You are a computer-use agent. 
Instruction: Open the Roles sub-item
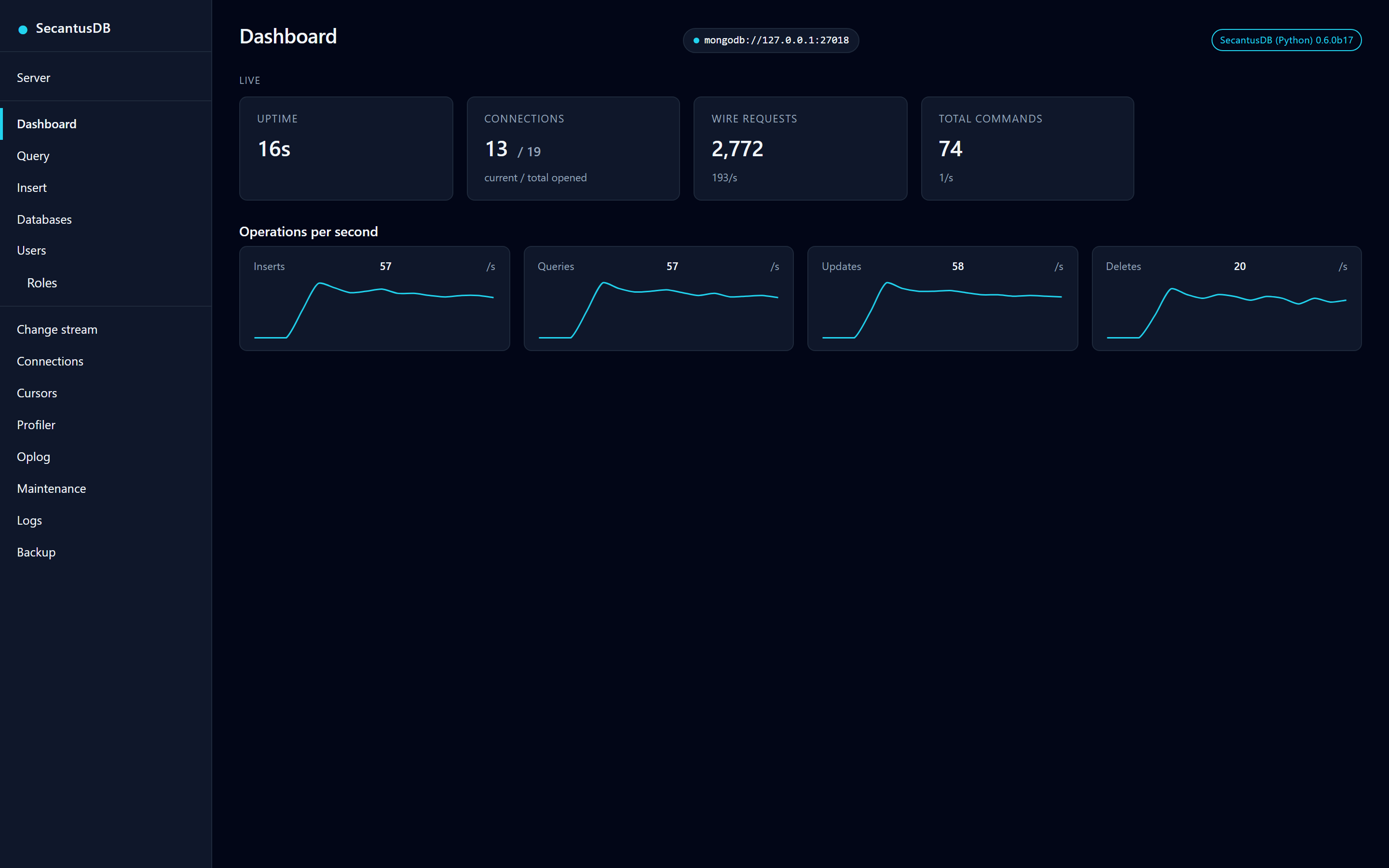pyautogui.click(x=106, y=283)
